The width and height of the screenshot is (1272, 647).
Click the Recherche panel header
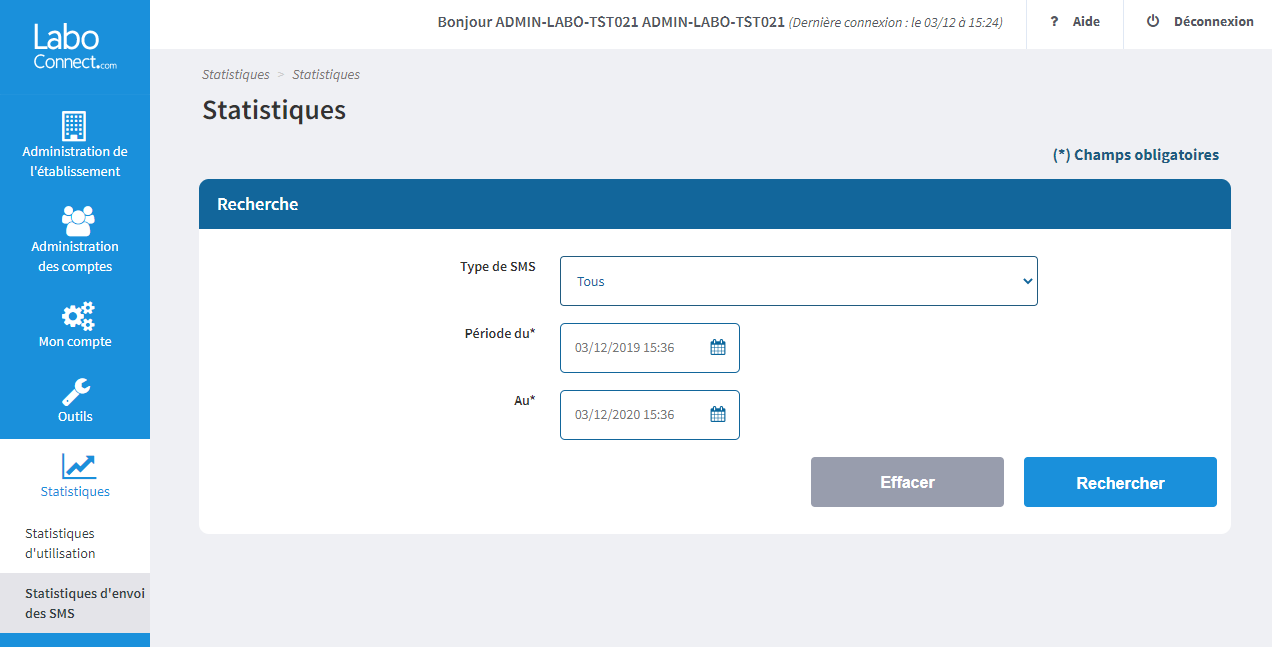[715, 204]
